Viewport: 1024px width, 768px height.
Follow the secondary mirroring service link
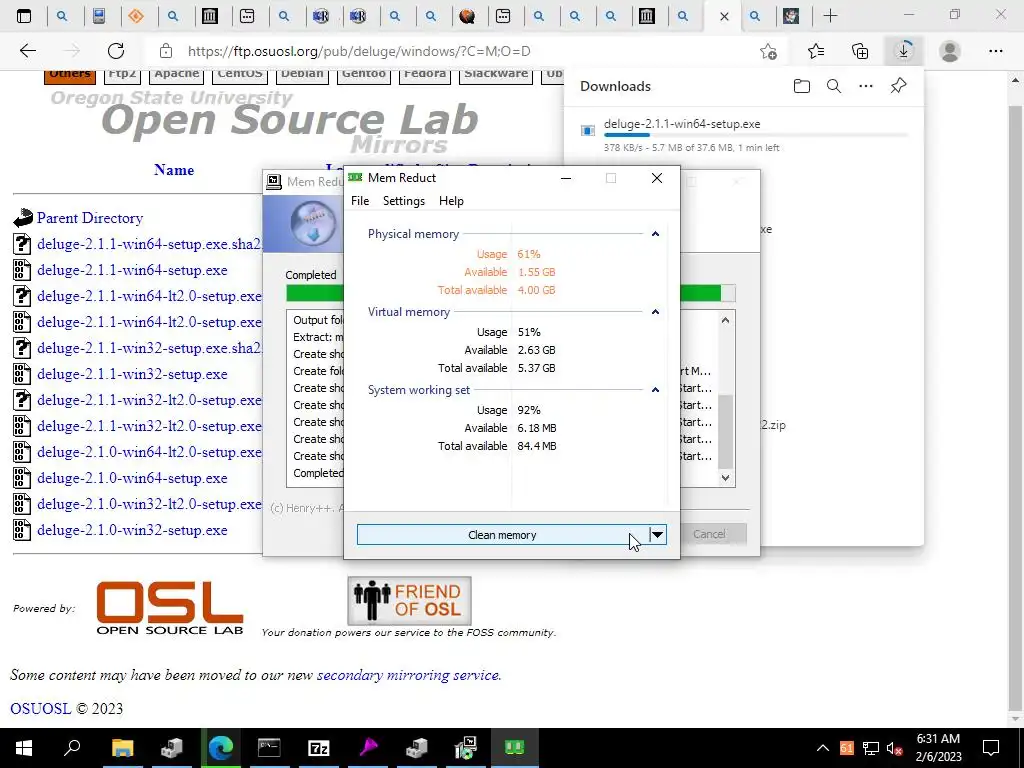point(409,675)
